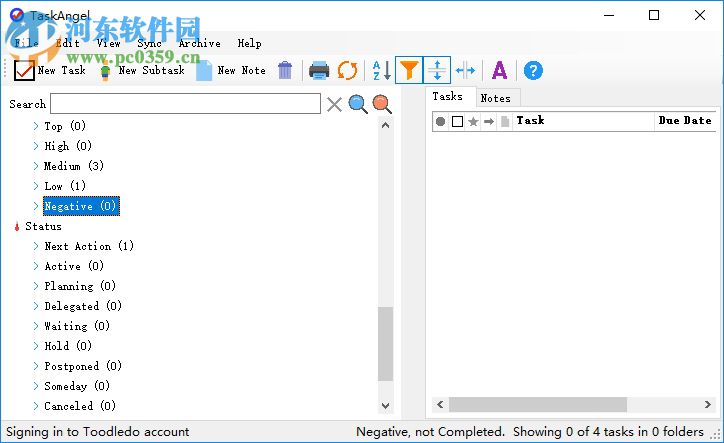Expand the High (0) tree node
The image size is (724, 443).
click(36, 146)
